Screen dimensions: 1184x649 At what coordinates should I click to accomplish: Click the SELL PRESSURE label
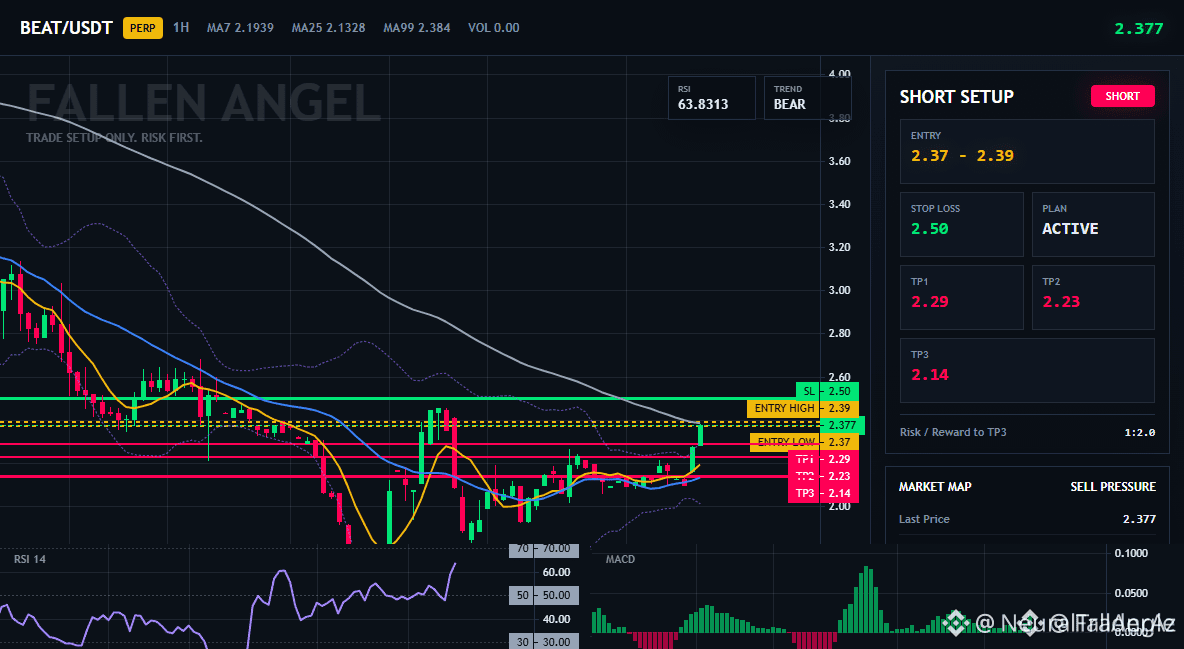pos(1112,487)
